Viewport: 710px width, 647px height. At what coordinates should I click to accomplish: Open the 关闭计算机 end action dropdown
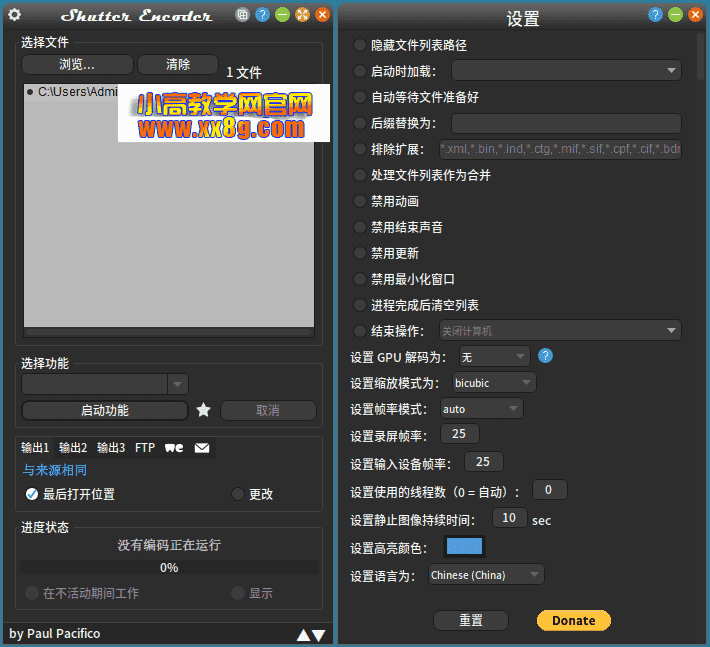[x=560, y=331]
